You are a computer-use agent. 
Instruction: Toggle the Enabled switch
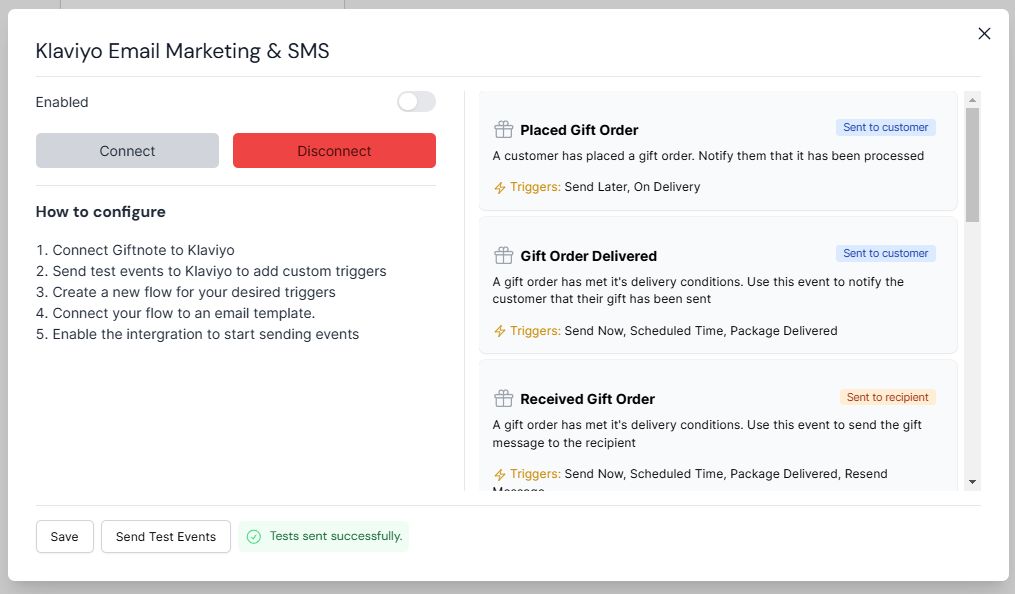(416, 102)
